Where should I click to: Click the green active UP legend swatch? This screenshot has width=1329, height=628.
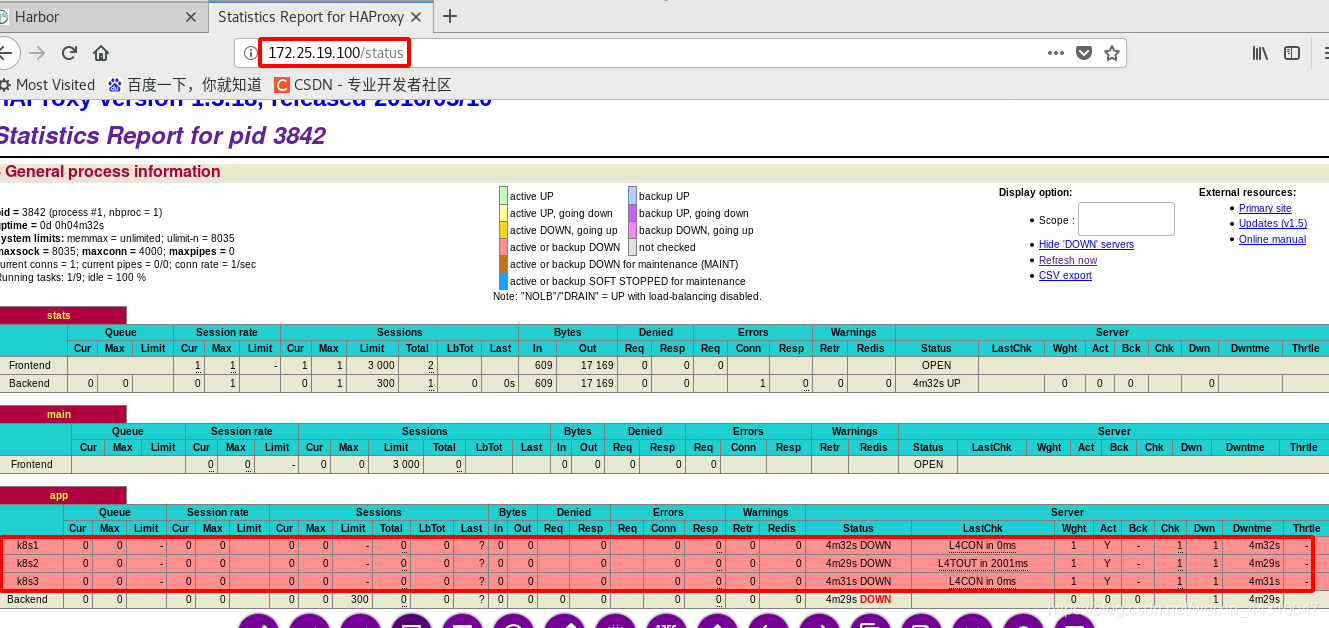pyautogui.click(x=504, y=195)
